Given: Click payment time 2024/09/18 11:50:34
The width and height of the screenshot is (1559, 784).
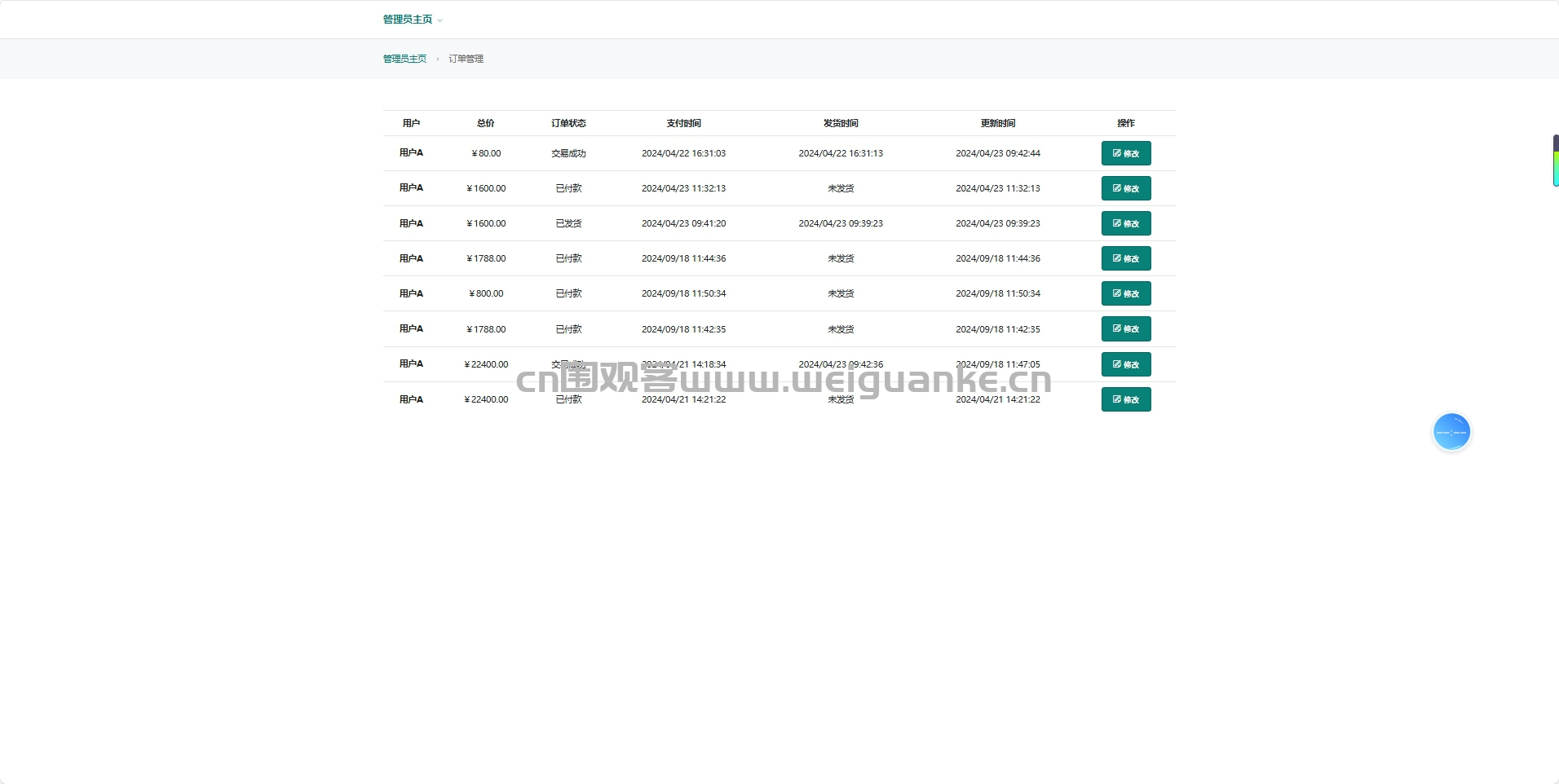Looking at the screenshot, I should click(x=683, y=293).
